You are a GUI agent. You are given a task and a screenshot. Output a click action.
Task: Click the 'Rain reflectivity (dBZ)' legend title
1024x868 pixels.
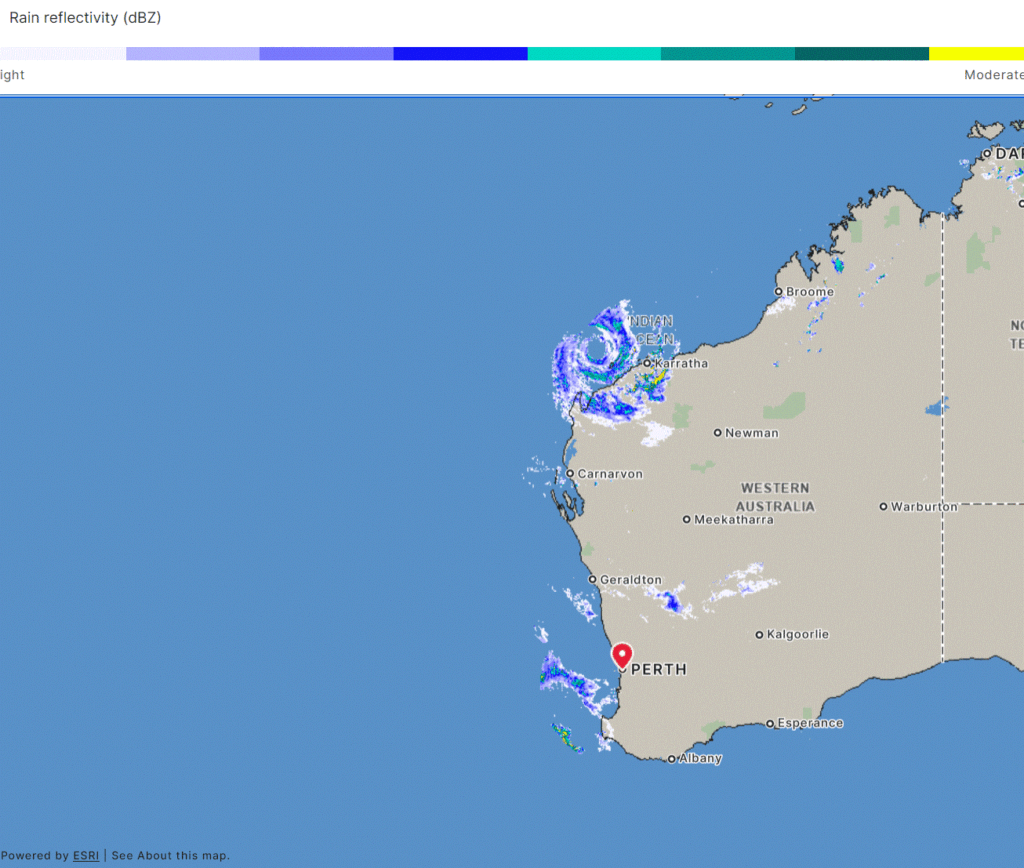tap(85, 18)
